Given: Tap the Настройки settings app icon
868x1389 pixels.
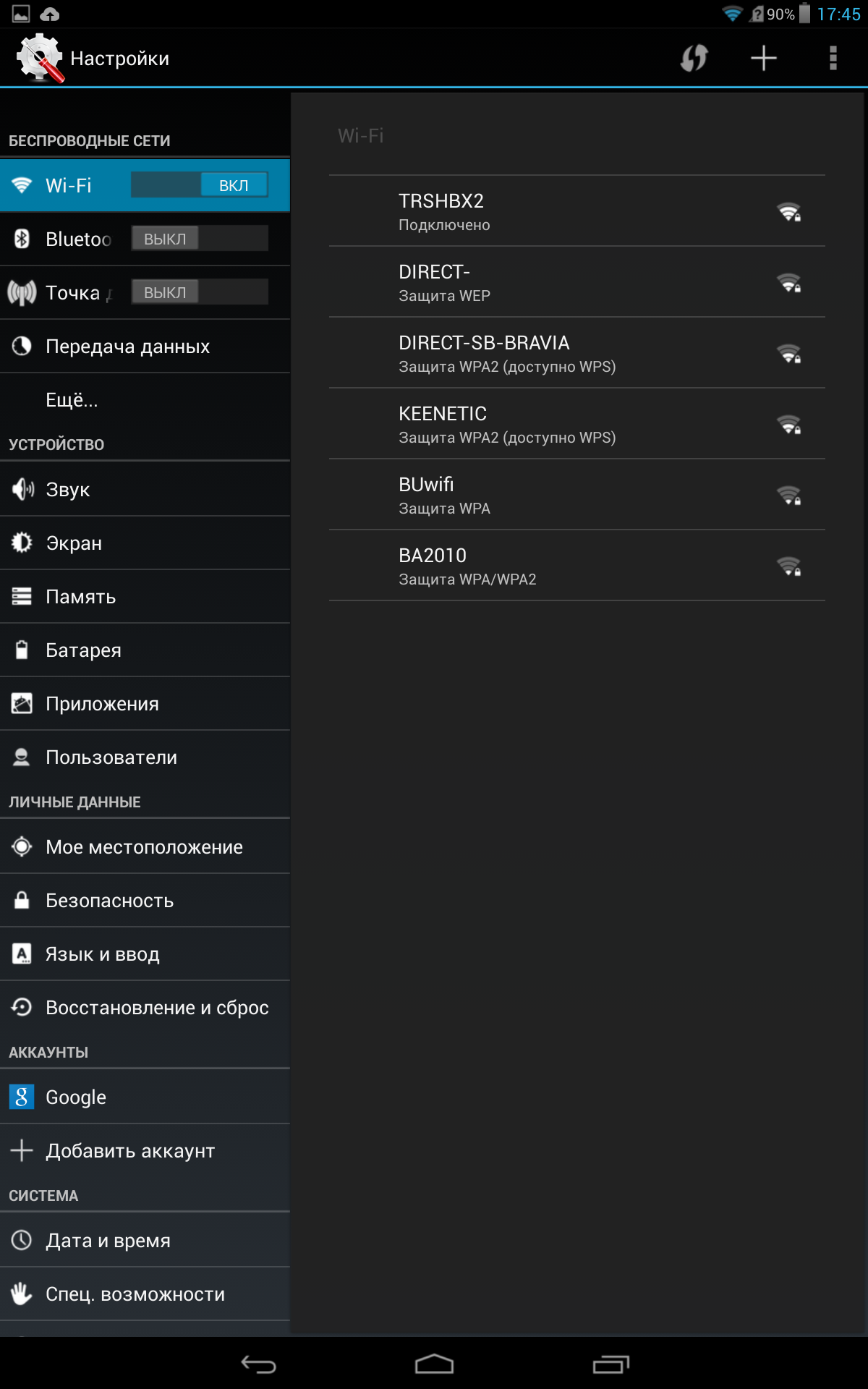Looking at the screenshot, I should tap(41, 58).
